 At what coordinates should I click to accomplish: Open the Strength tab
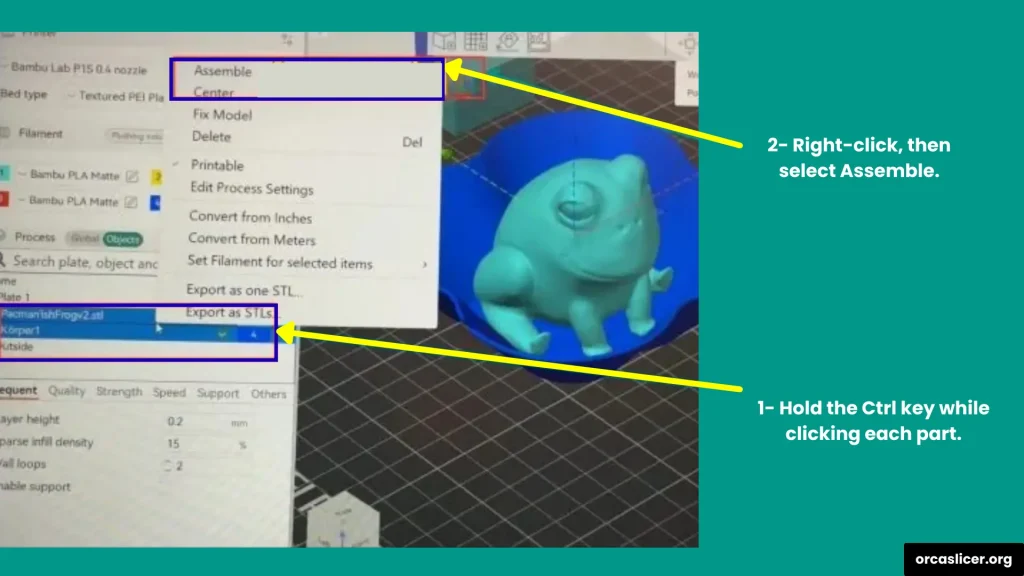(x=119, y=391)
